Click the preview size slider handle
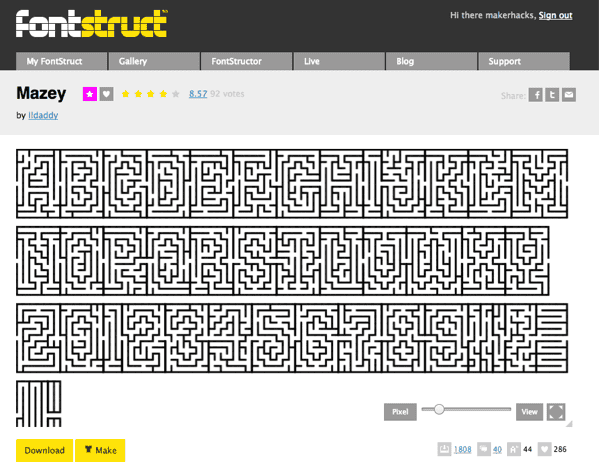Viewport: 599px width, 473px height. click(x=439, y=409)
